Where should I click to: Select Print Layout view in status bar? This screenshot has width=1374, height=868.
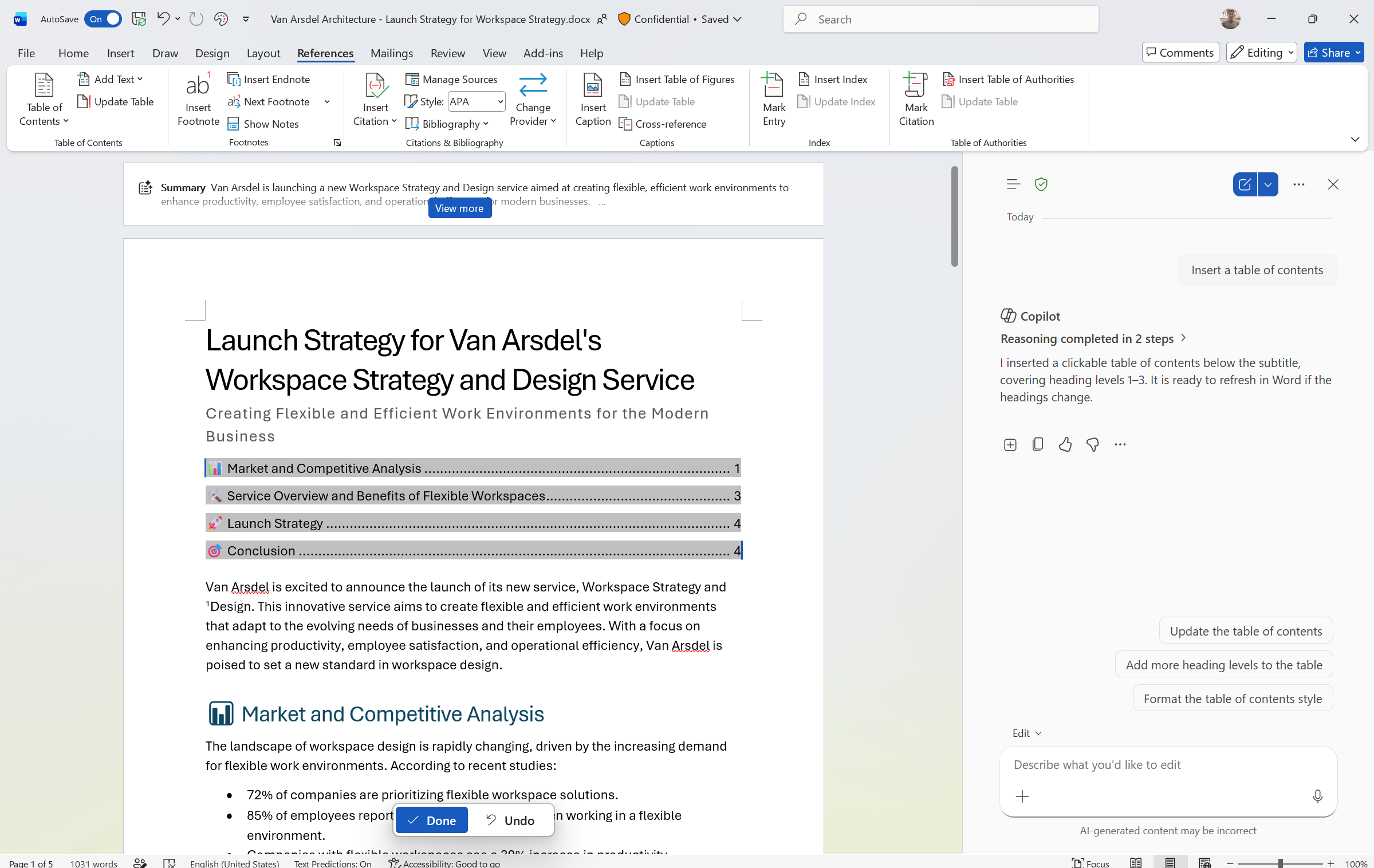tap(1170, 863)
